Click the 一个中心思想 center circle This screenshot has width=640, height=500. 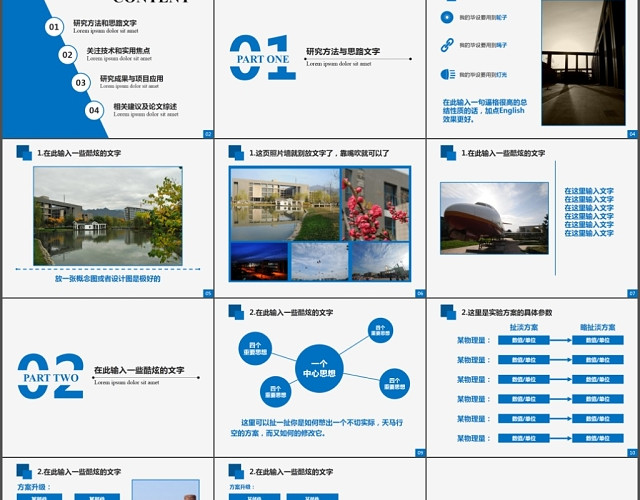(319, 369)
